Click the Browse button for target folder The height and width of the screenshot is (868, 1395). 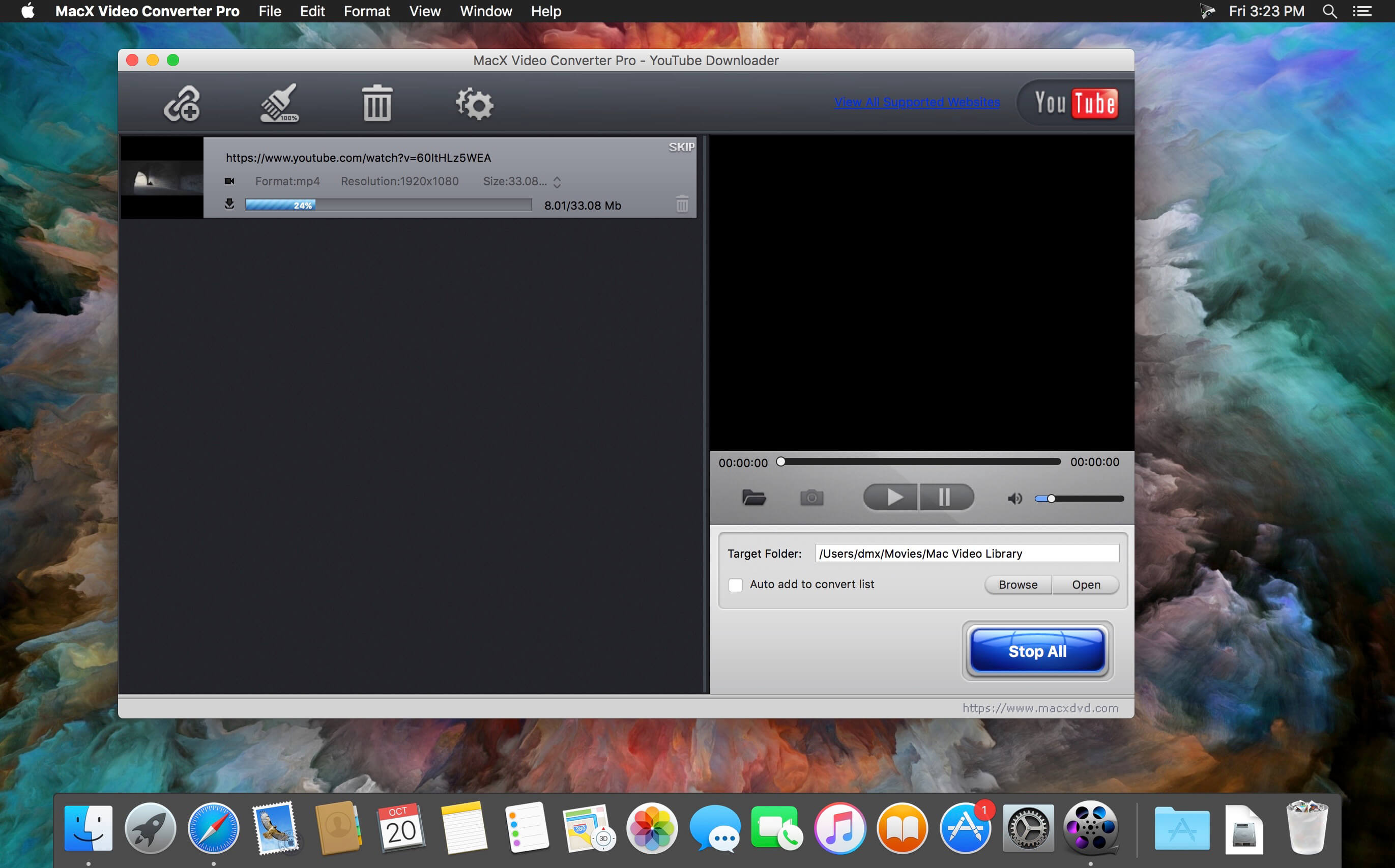[1016, 585]
